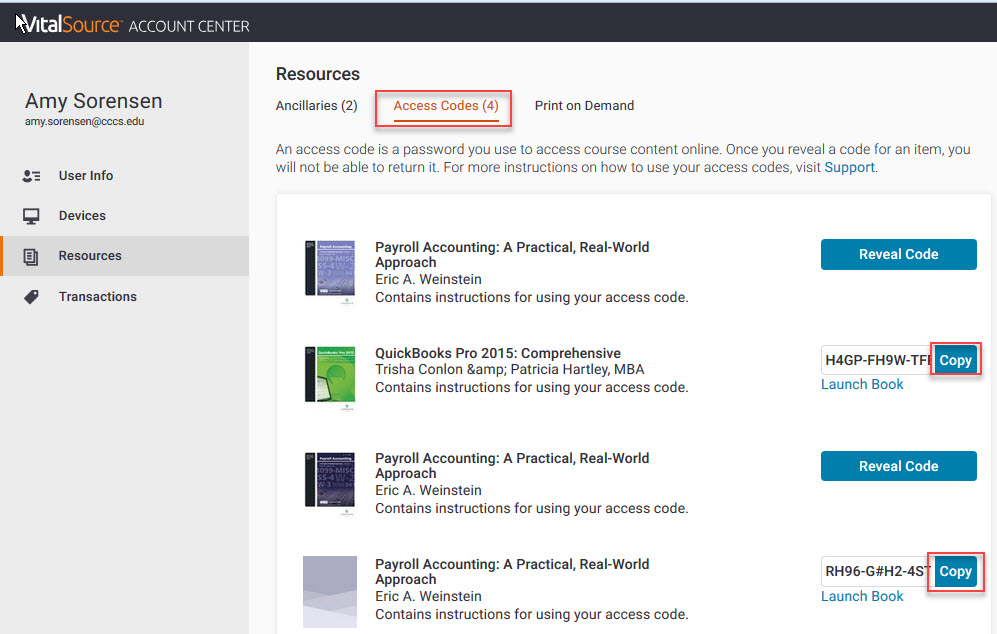This screenshot has height=634, width=997.
Task: Launch Book for QuickBooks Pro 2015
Action: [862, 384]
